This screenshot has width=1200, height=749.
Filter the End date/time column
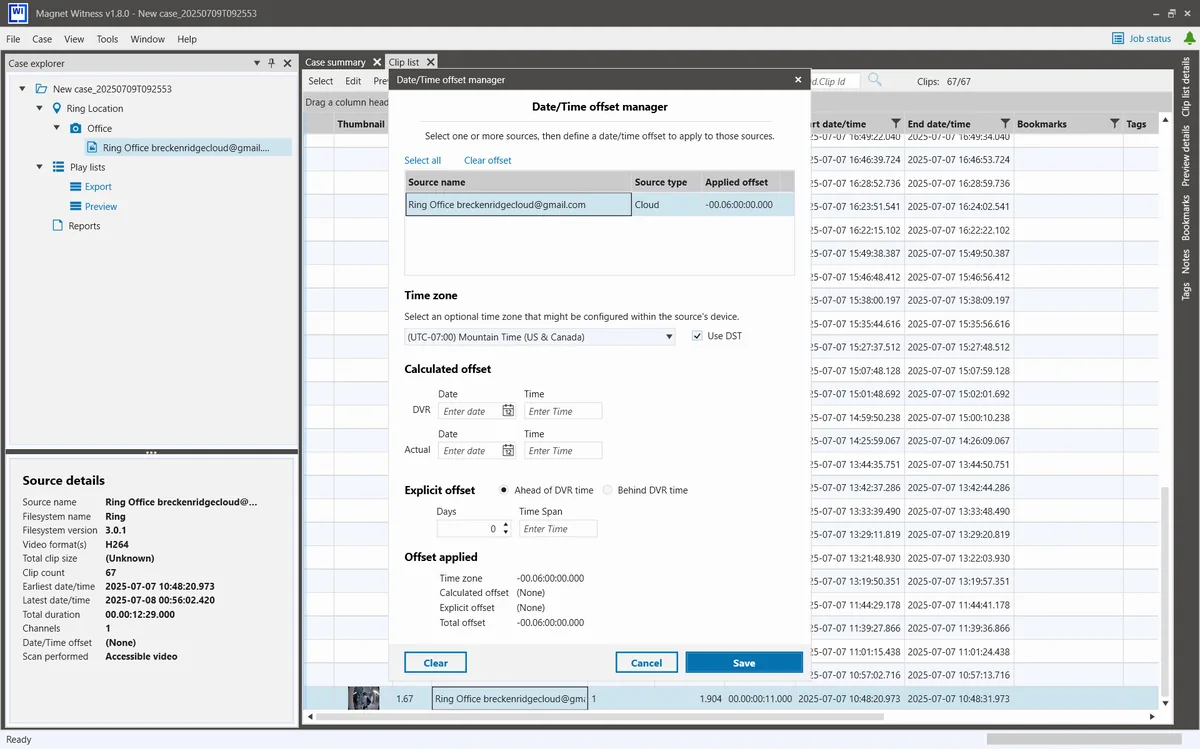pos(1005,124)
